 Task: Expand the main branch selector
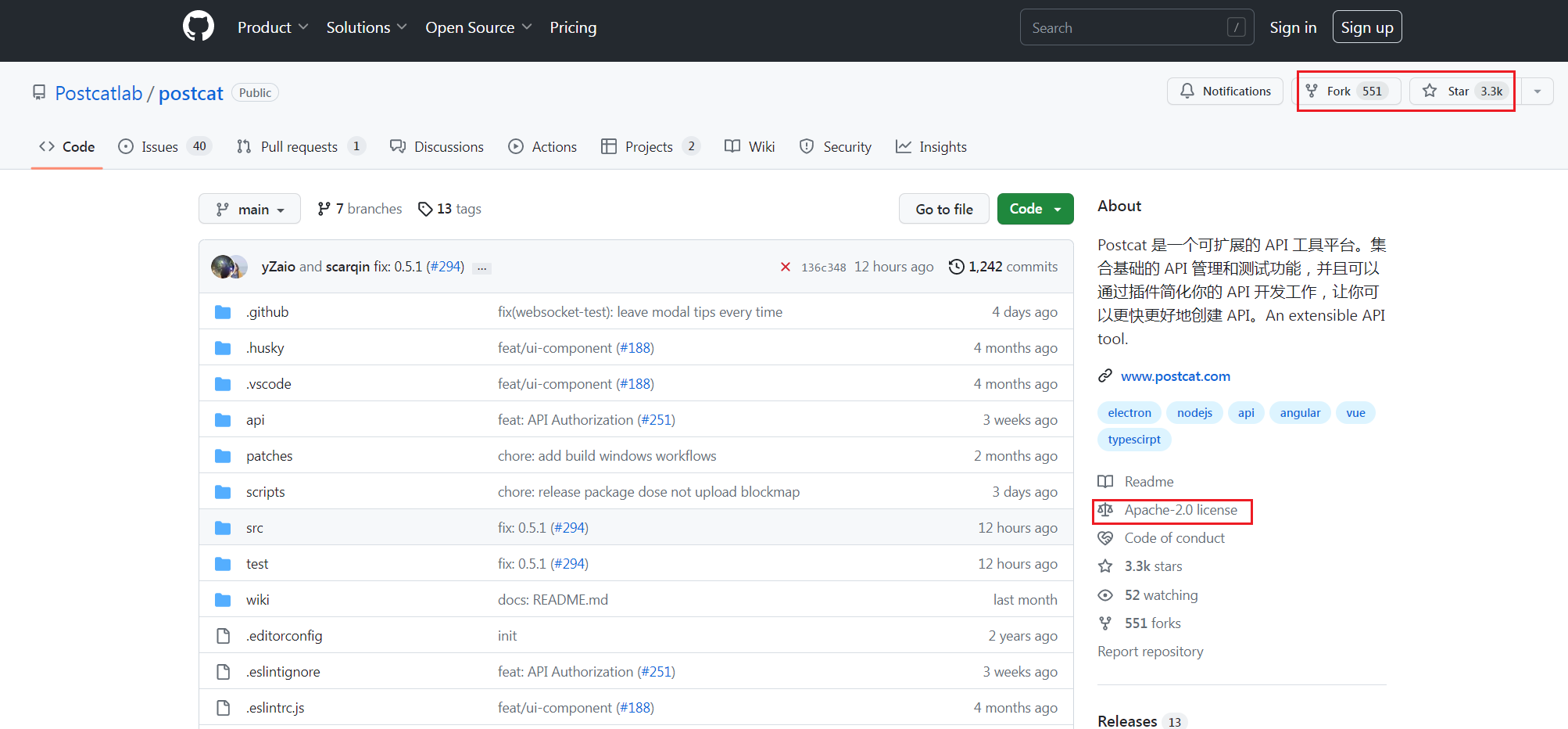point(249,209)
